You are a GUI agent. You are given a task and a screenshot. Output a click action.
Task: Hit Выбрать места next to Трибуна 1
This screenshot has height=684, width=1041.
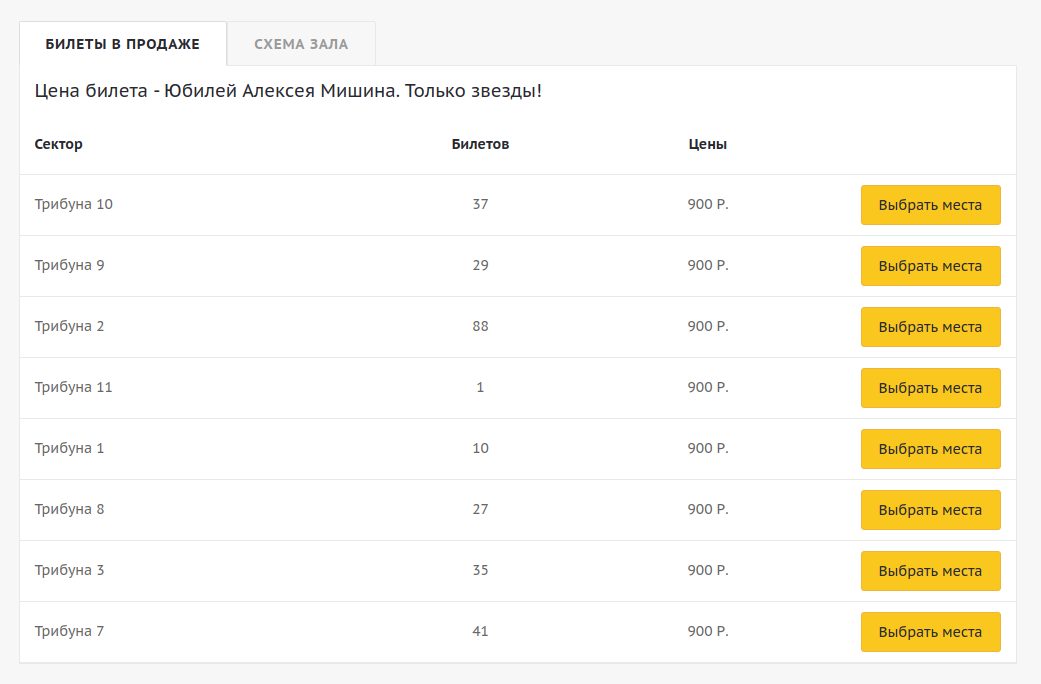(930, 449)
